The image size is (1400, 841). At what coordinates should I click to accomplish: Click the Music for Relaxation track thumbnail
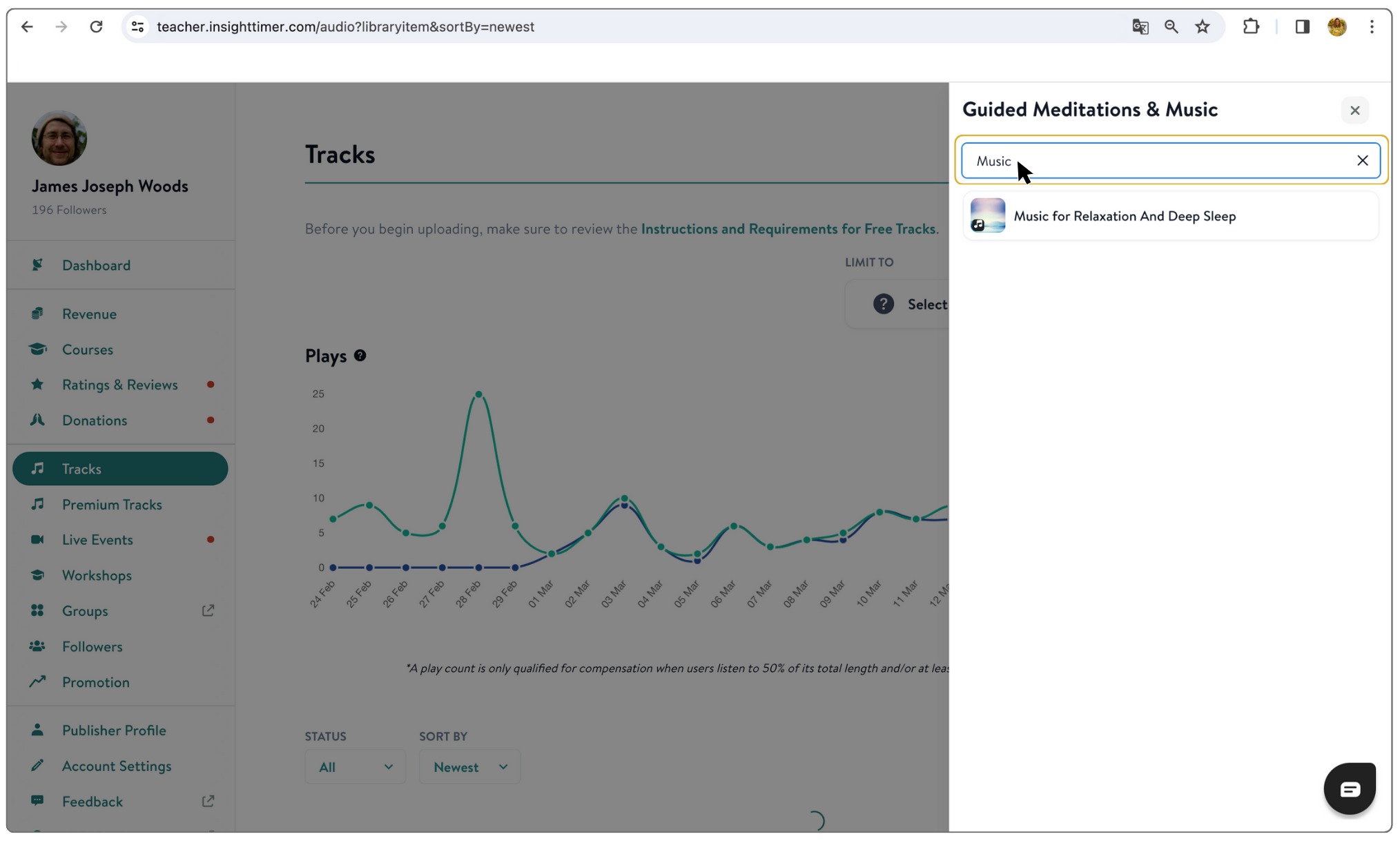pos(987,215)
